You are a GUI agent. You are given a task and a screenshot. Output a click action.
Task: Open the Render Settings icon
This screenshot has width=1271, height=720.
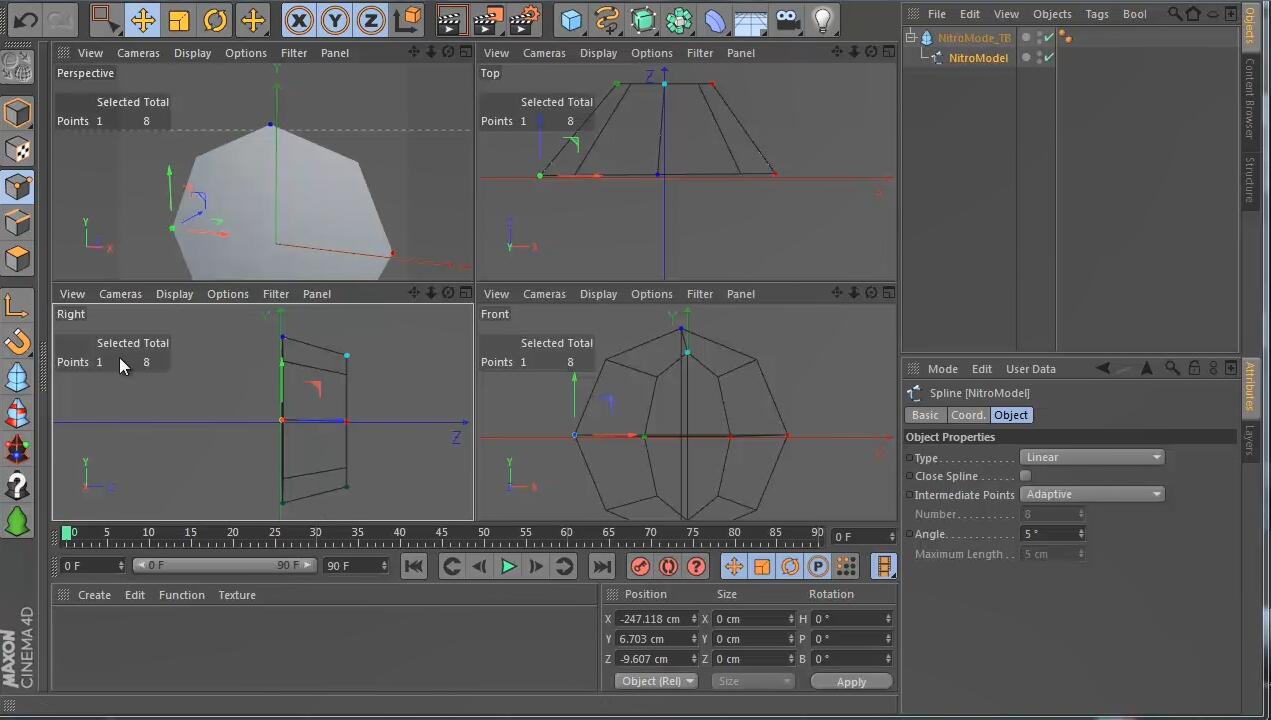[524, 19]
